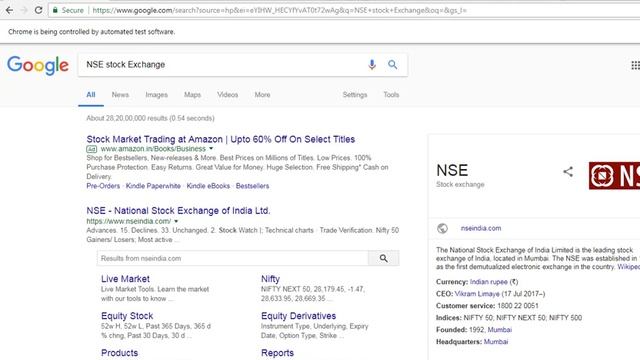Viewport: 640px width, 360px height.
Task: Click the Ad badge on Amazon result
Action: (x=91, y=149)
